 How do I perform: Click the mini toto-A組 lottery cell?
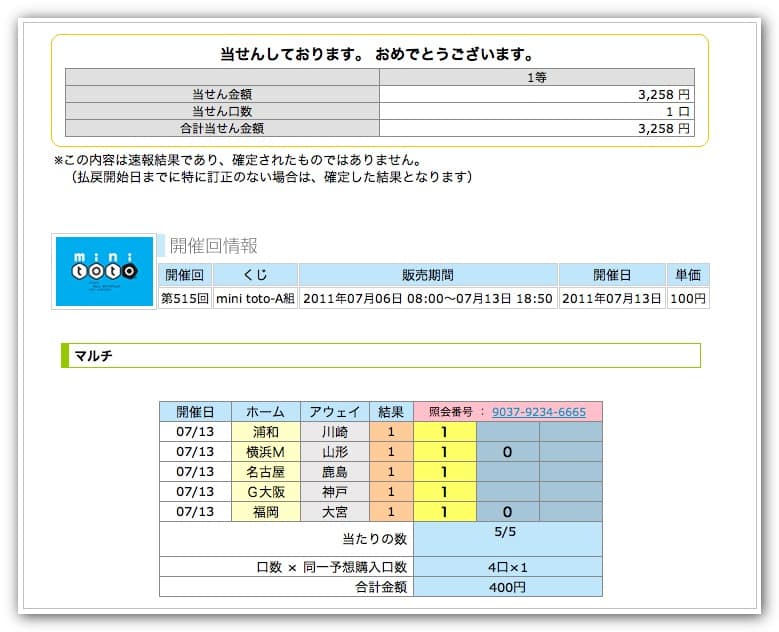point(255,298)
